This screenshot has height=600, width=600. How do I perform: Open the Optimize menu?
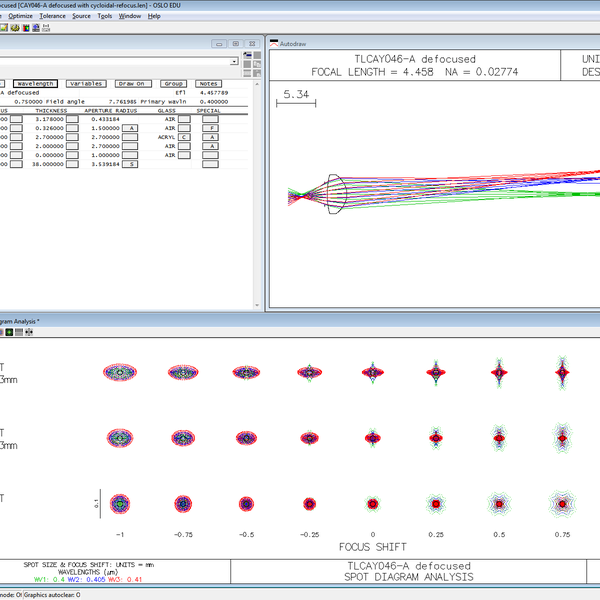click(19, 17)
